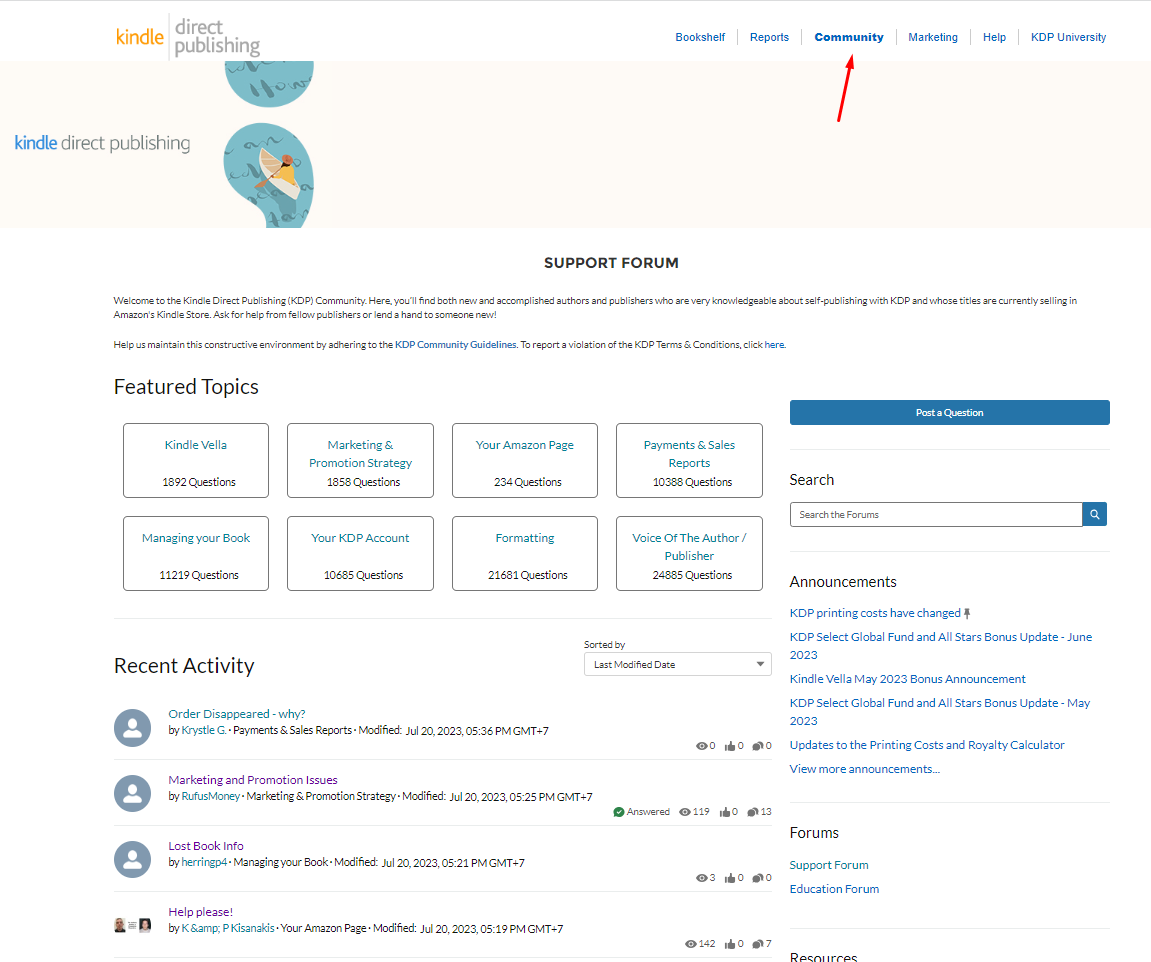This screenshot has height=962, width=1151.
Task: Open K & P Kisanakis author profile
Action: pyautogui.click(x=228, y=929)
